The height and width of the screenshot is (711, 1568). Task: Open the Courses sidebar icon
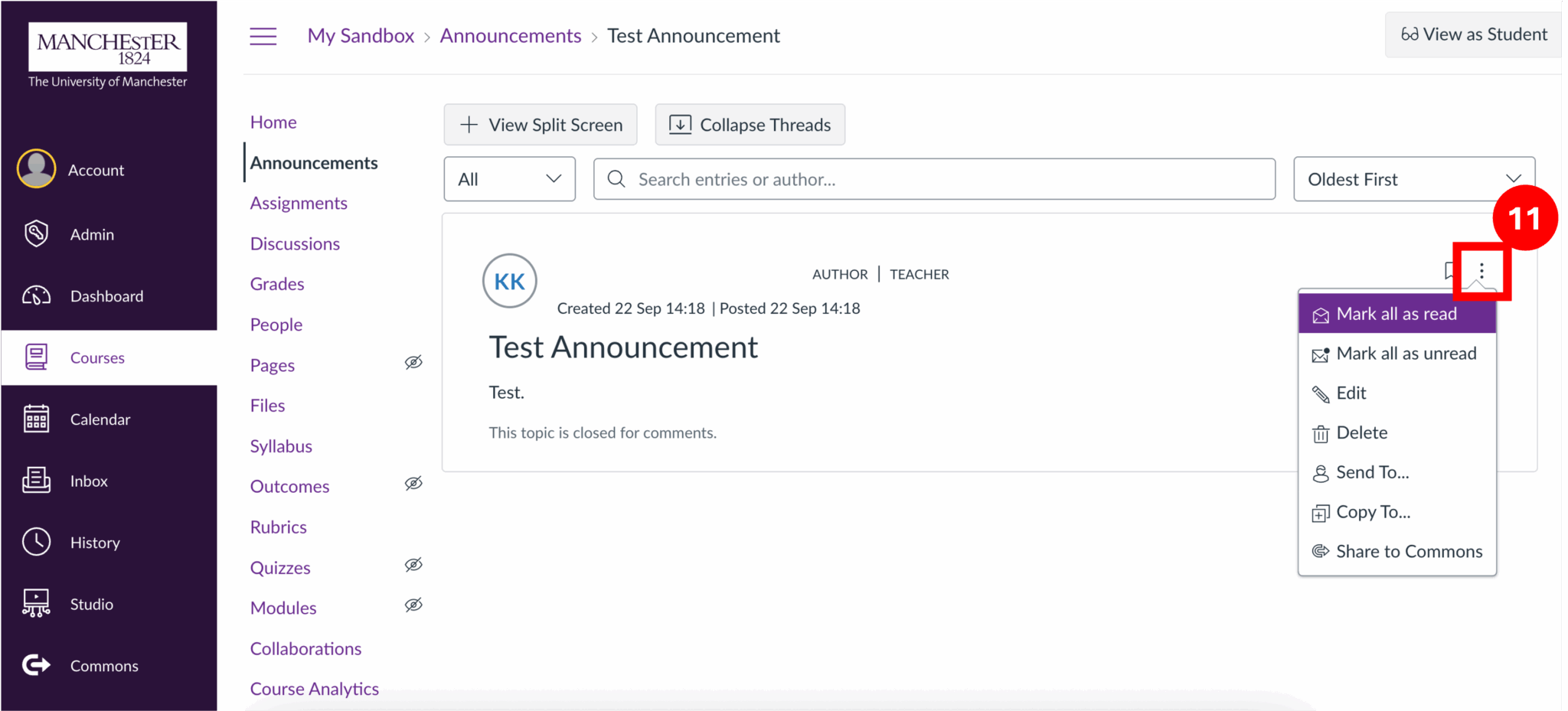click(36, 357)
